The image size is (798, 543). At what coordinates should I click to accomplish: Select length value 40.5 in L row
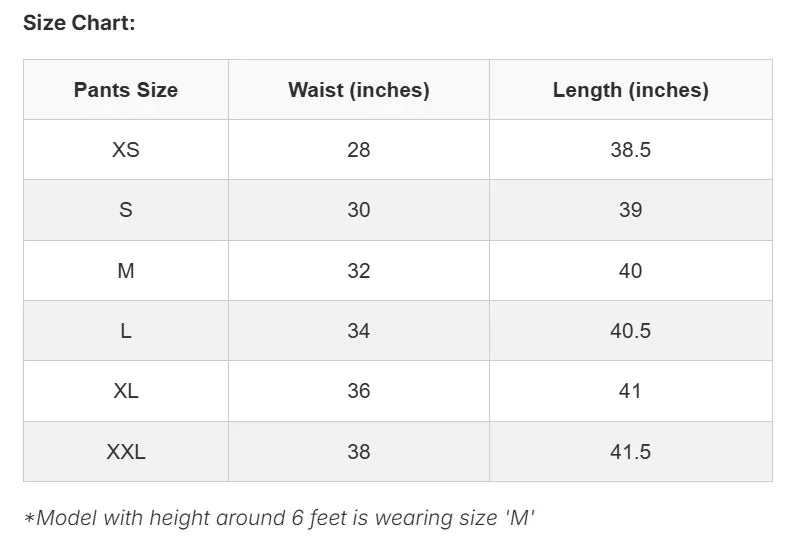tap(630, 331)
